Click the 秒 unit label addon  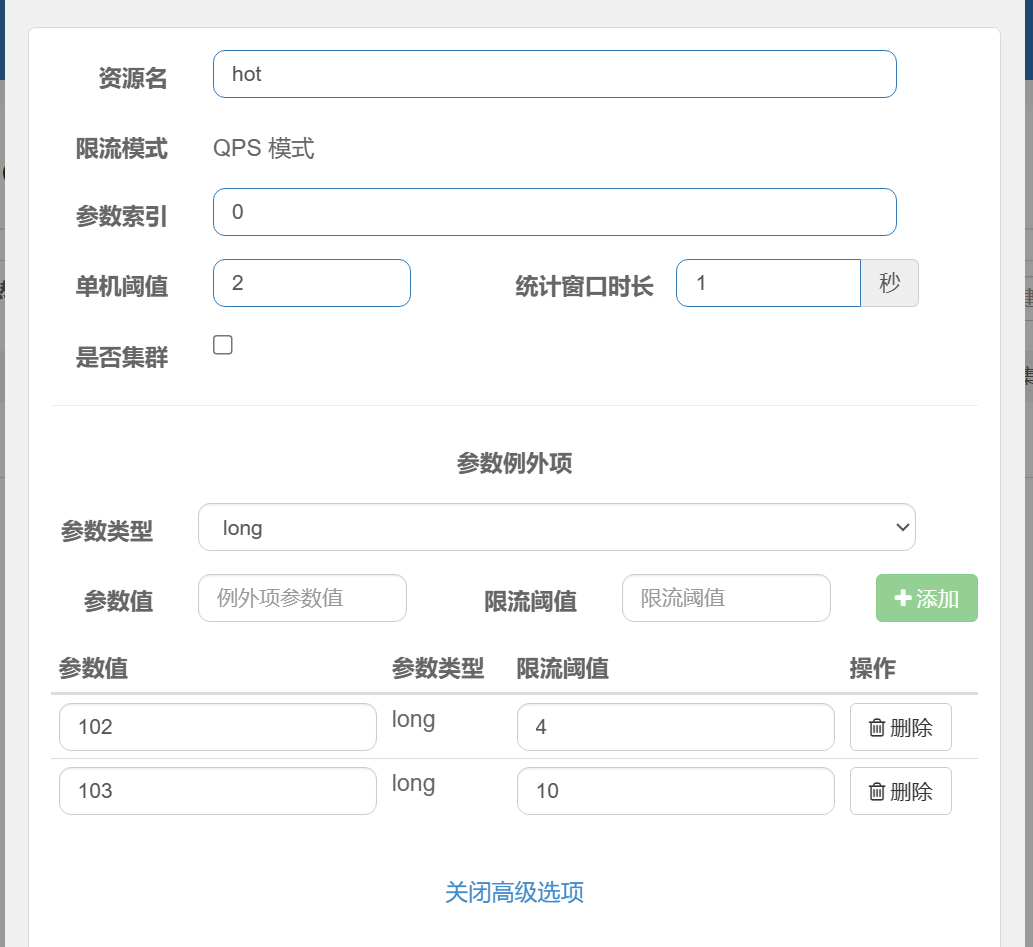[889, 283]
